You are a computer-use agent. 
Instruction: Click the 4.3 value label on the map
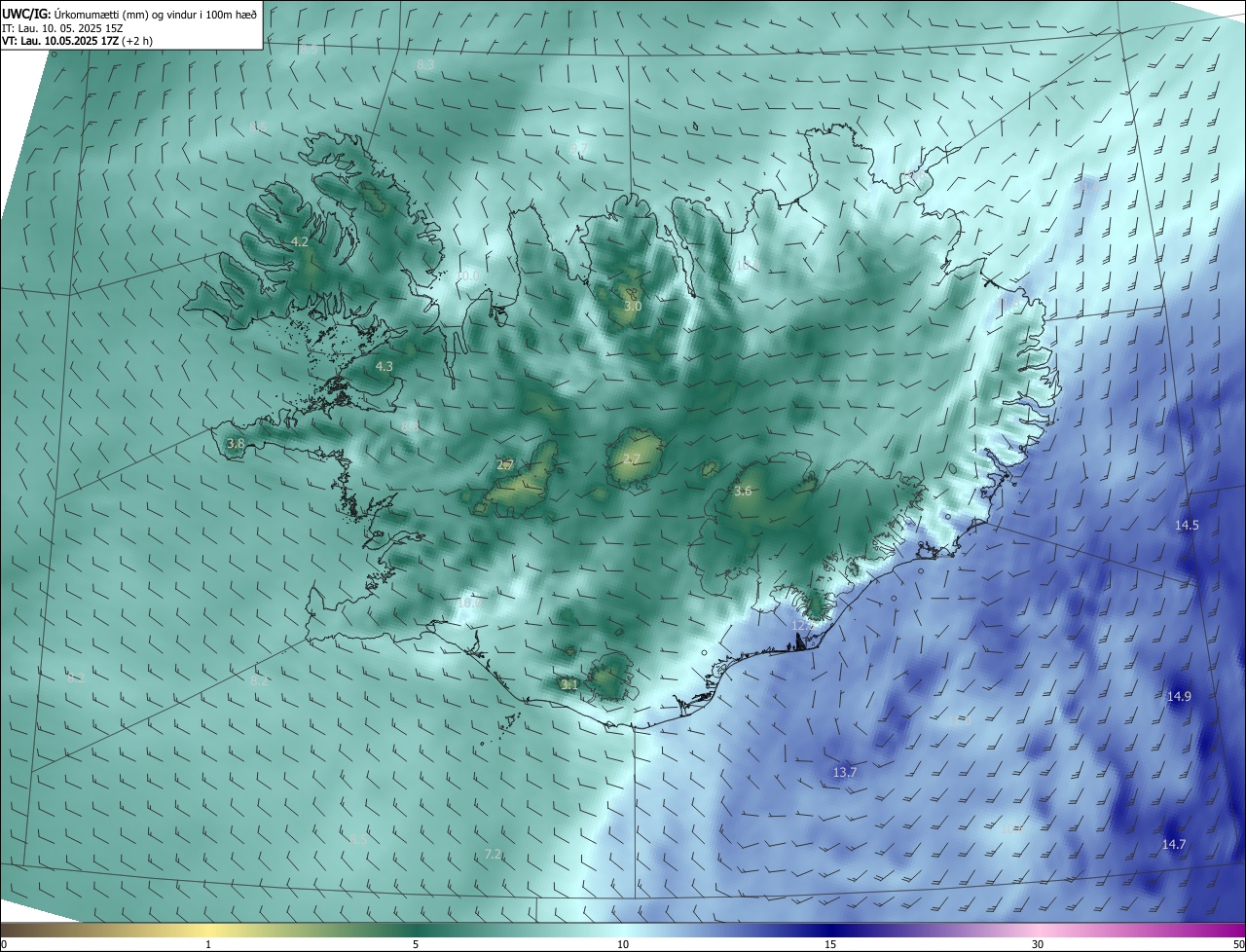[385, 366]
